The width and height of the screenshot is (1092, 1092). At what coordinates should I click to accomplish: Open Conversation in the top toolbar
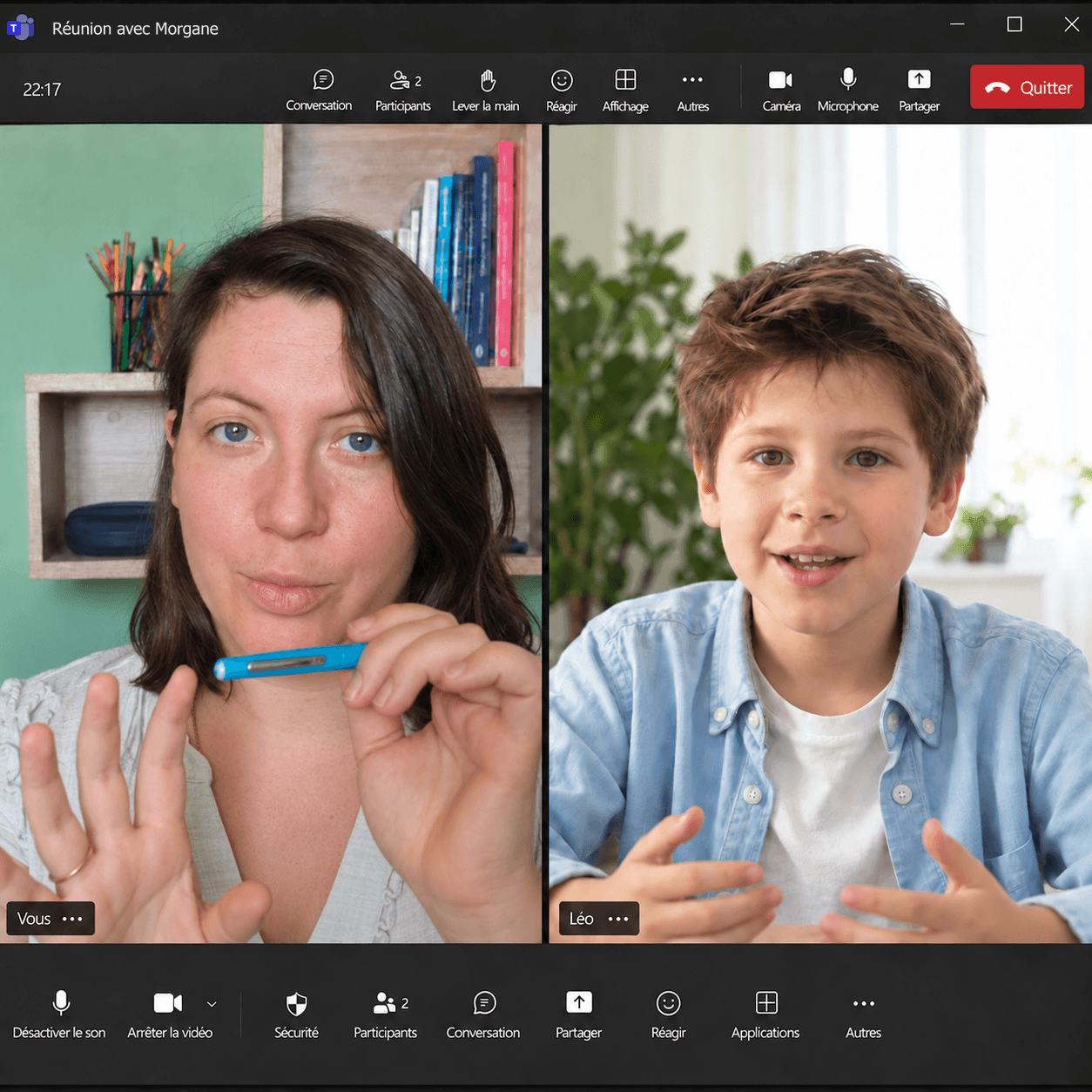[319, 91]
